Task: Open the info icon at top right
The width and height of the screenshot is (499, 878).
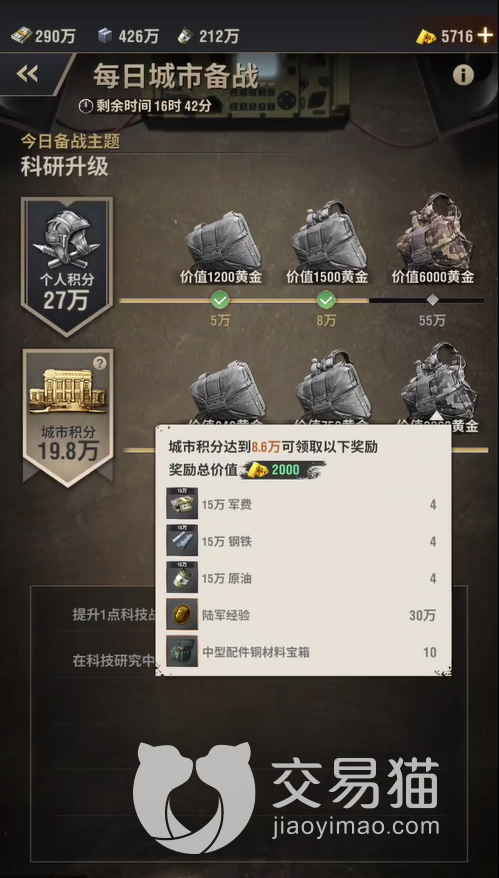Action: (463, 74)
